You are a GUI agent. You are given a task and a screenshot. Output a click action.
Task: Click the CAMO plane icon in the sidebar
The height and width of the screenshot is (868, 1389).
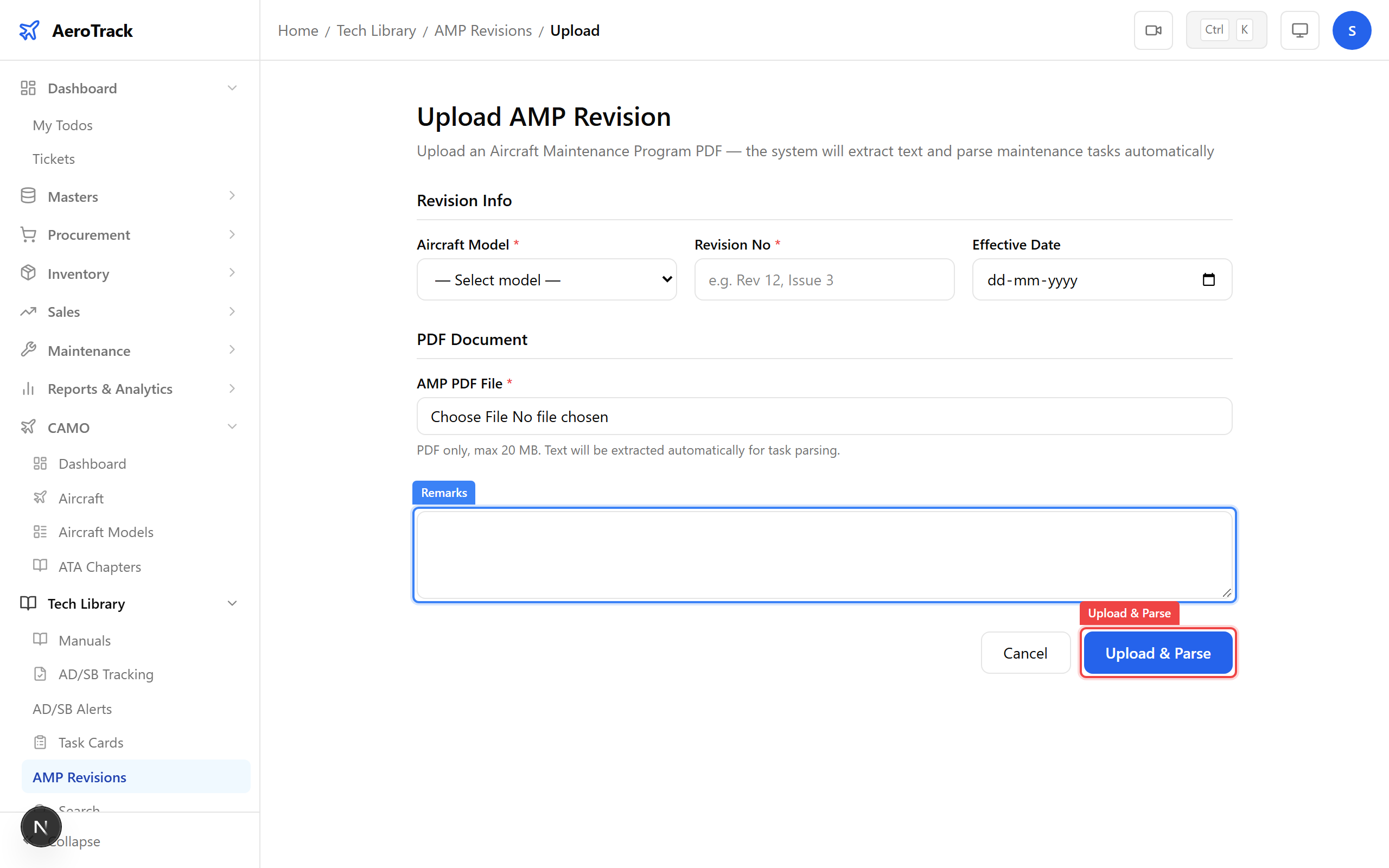click(28, 427)
